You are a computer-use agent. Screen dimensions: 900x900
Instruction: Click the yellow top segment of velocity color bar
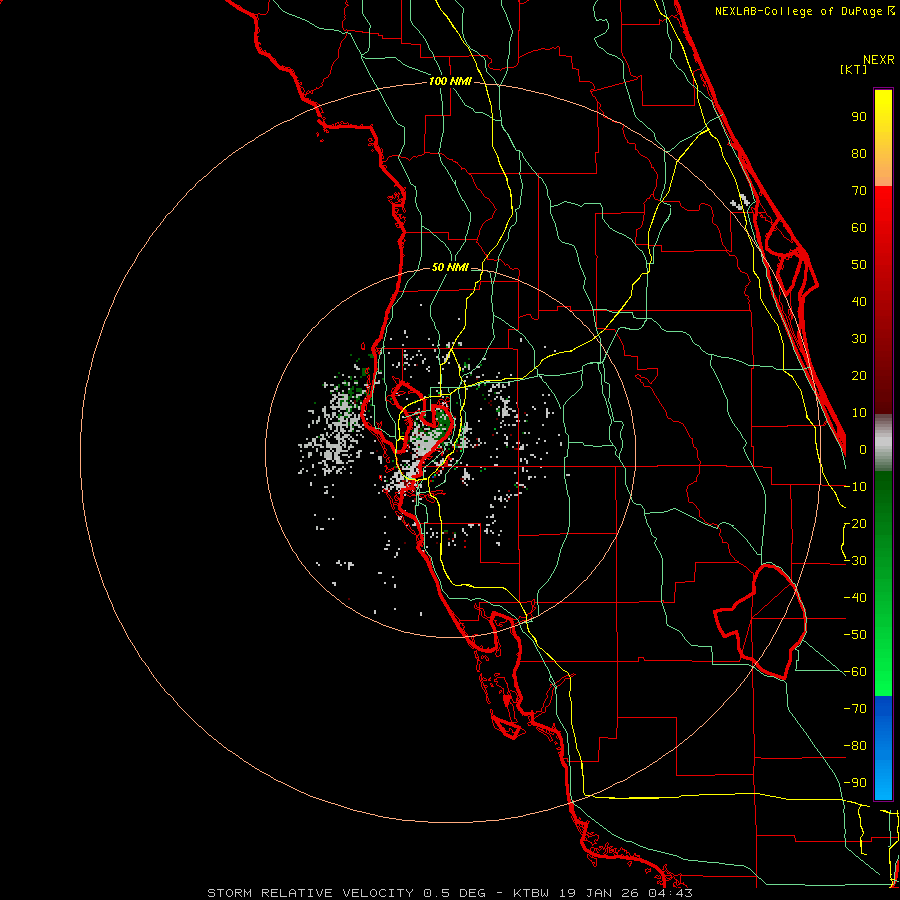point(883,138)
